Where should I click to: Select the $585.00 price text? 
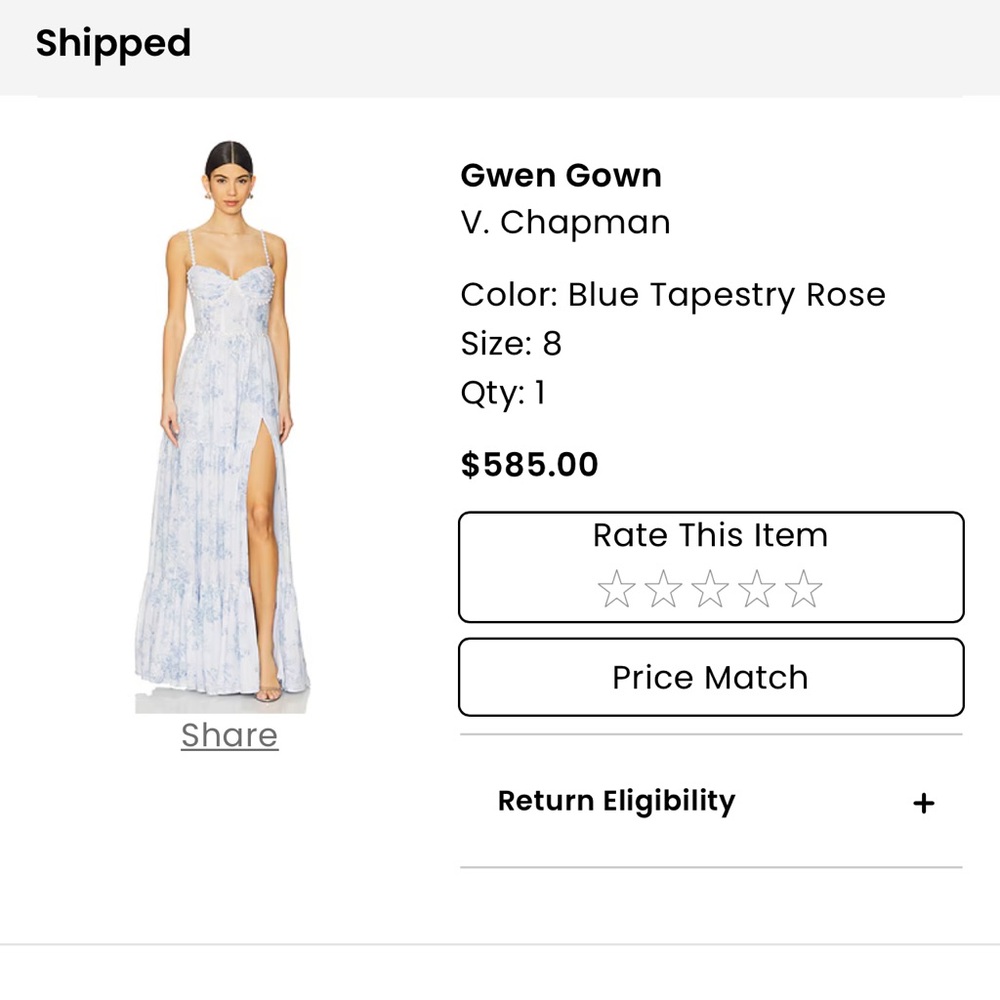point(528,463)
